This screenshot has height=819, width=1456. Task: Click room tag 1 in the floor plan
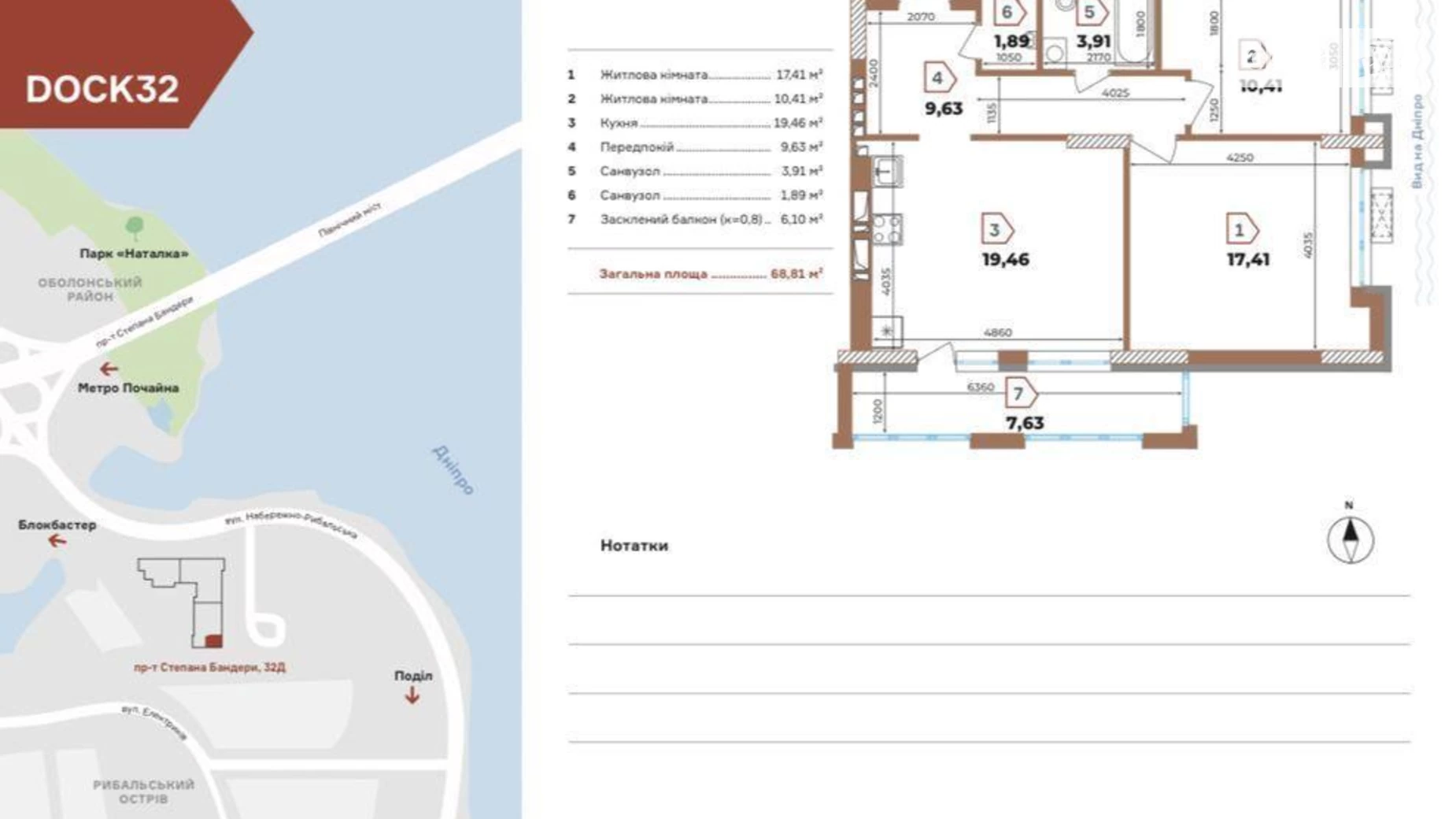pyautogui.click(x=1241, y=231)
